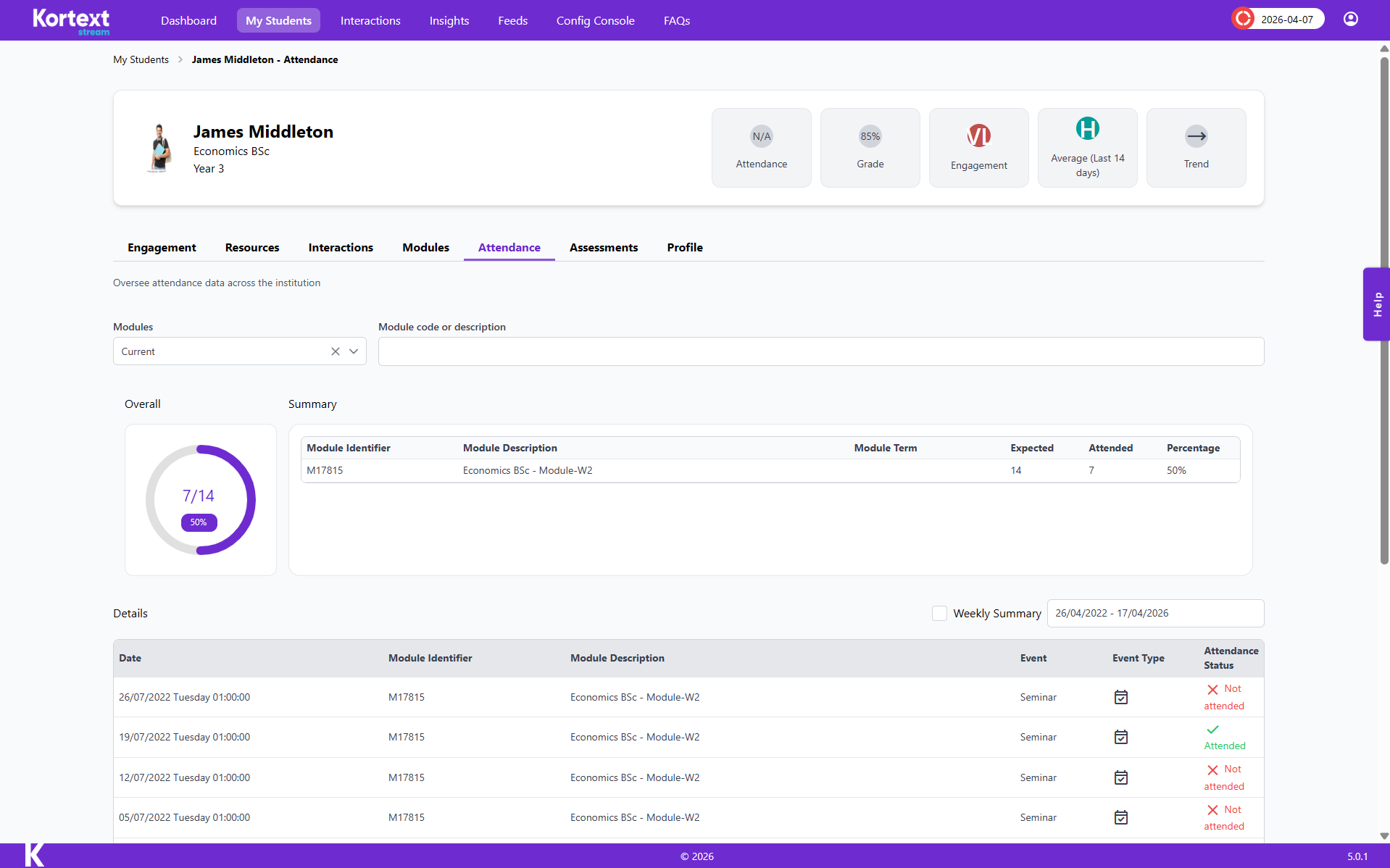1390x868 pixels.
Task: Click the page vertical scrollbar
Action: pos(1383,312)
